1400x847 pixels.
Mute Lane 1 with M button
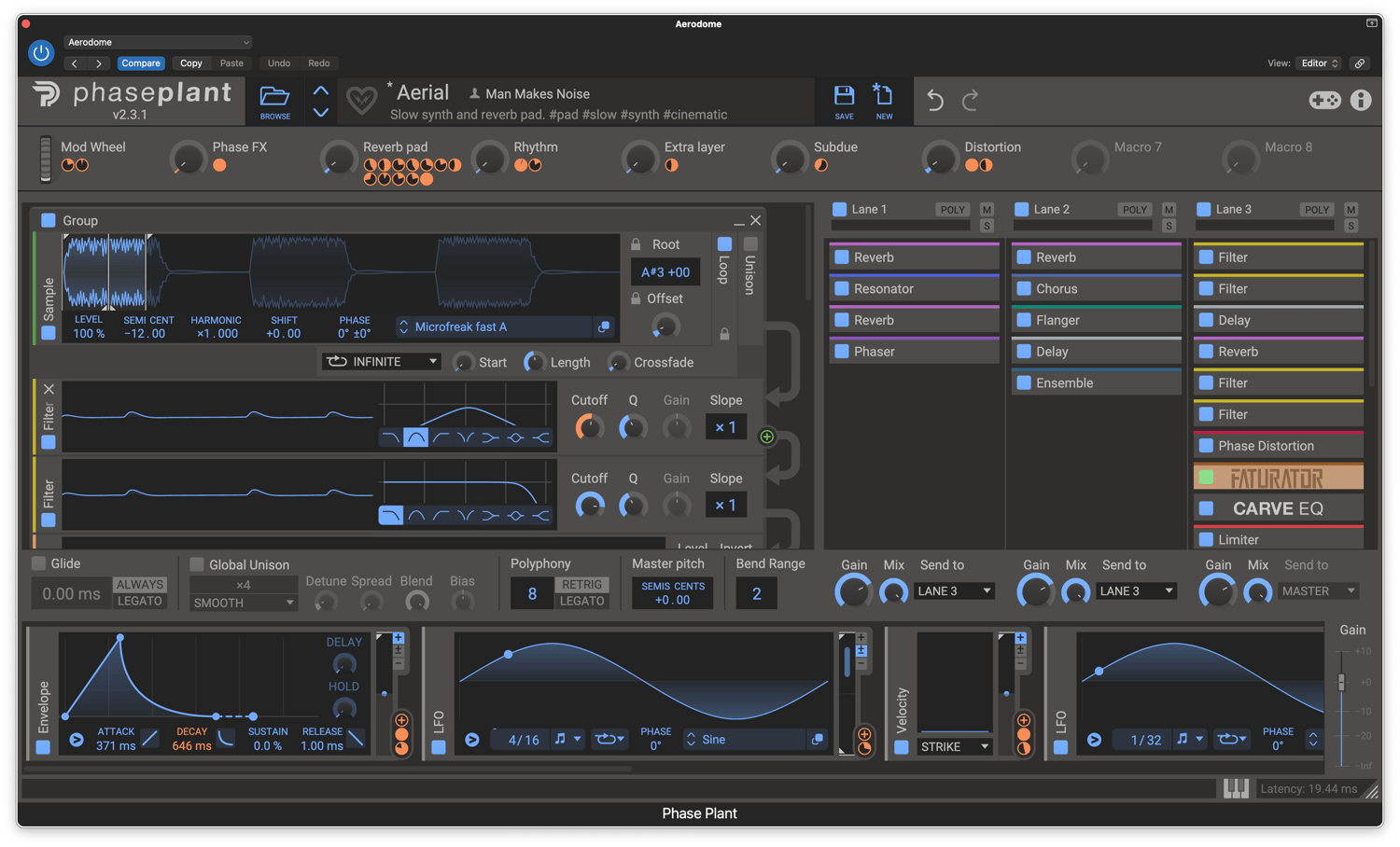(x=987, y=210)
